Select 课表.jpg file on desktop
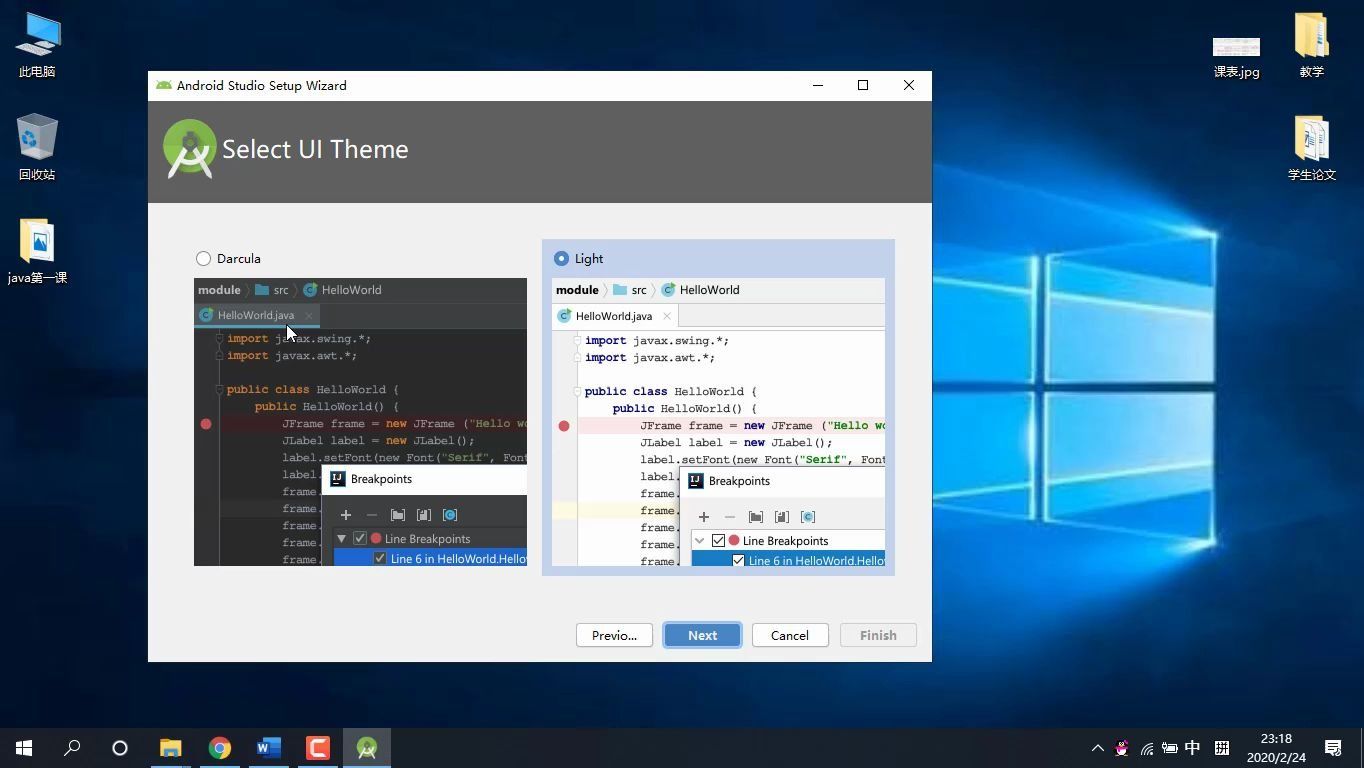The width and height of the screenshot is (1364, 768). click(1237, 57)
